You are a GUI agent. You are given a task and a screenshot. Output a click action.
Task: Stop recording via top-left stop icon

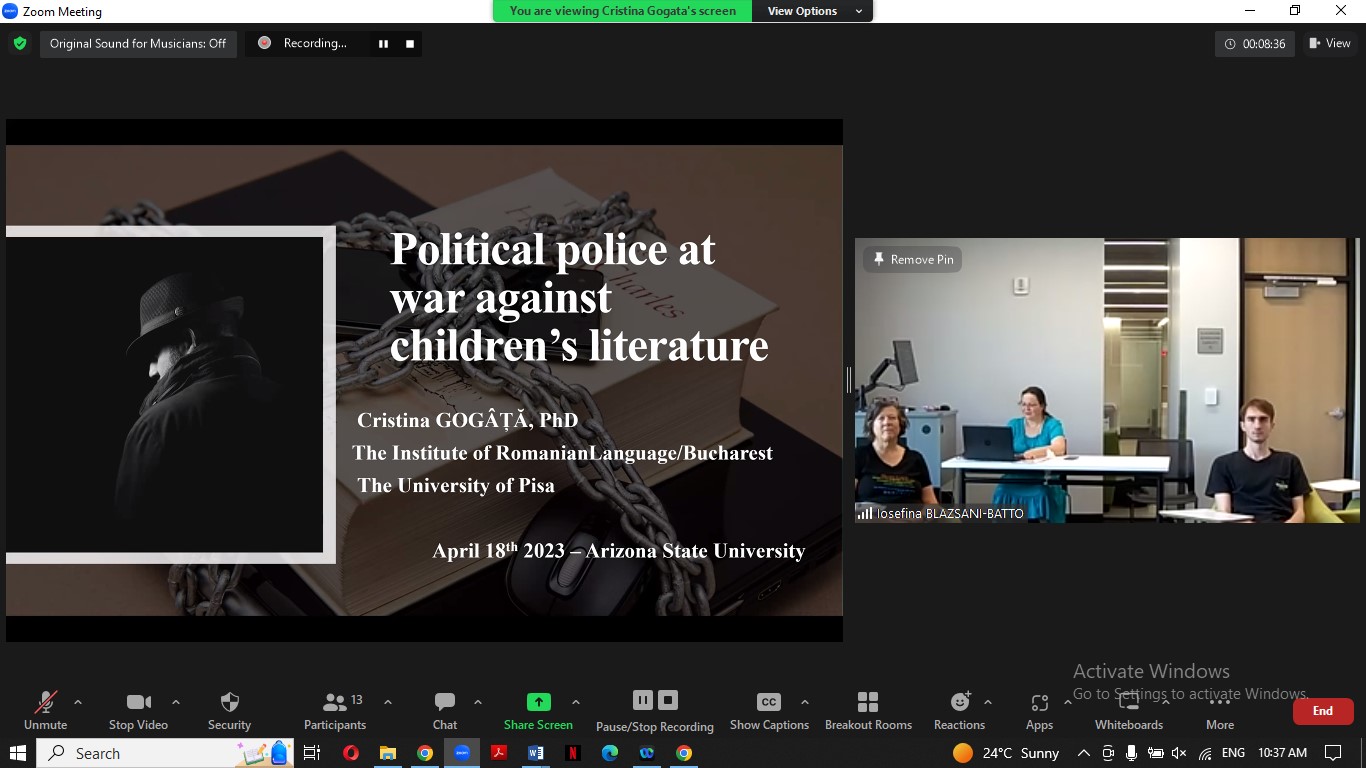click(409, 43)
